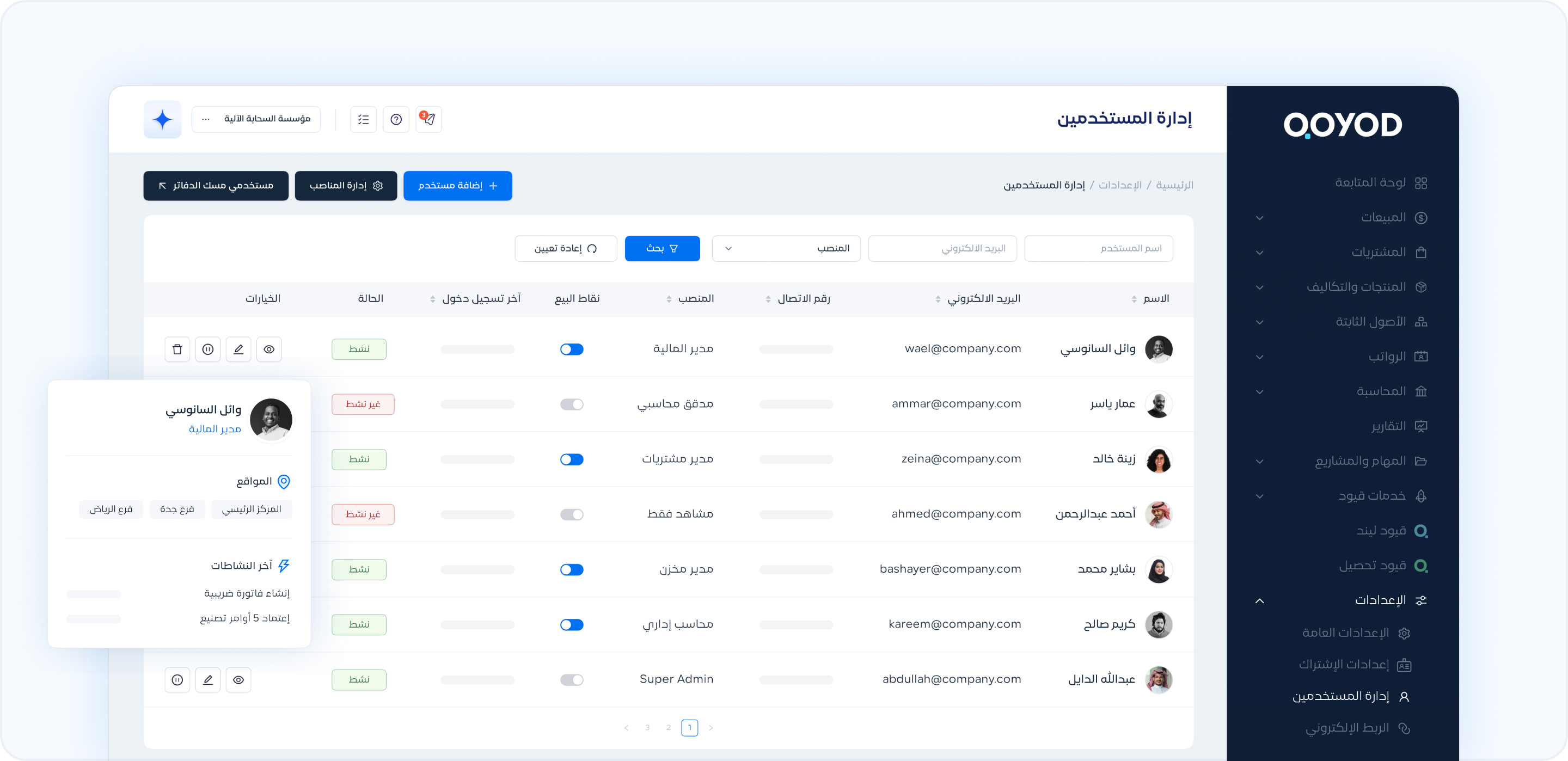Go to page 2 in the pagination
Image resolution: width=1568 pixels, height=761 pixels.
(x=669, y=728)
